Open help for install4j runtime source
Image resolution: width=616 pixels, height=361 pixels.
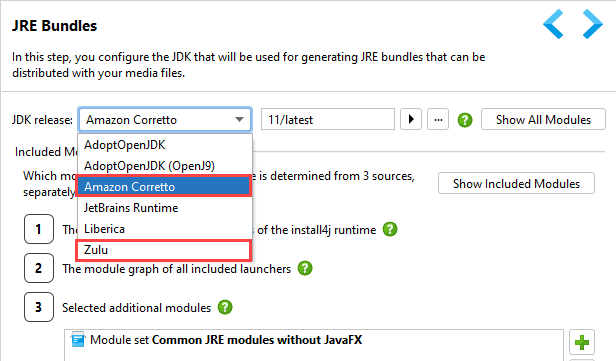(x=390, y=229)
